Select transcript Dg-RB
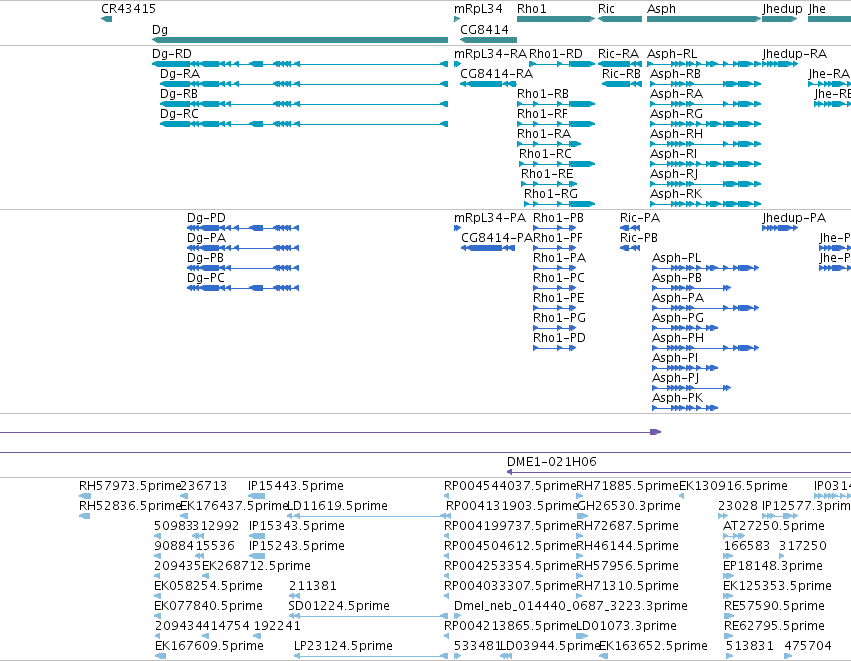 point(304,104)
